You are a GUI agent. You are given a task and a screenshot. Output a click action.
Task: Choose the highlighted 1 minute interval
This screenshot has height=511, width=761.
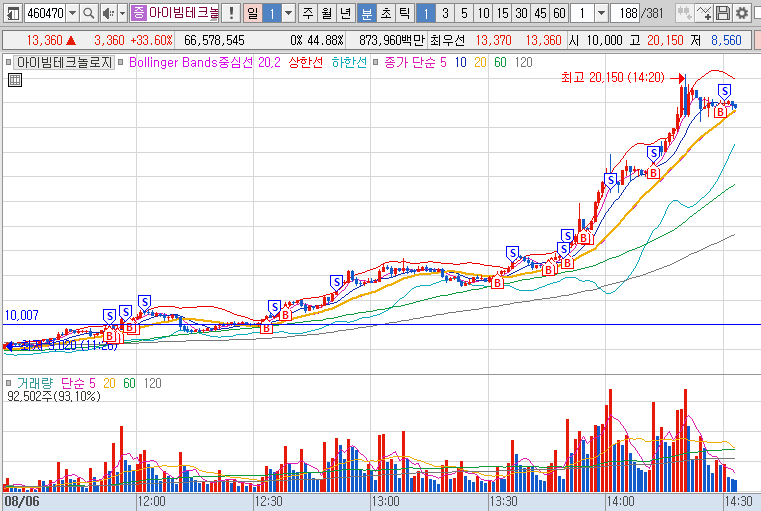coord(426,13)
